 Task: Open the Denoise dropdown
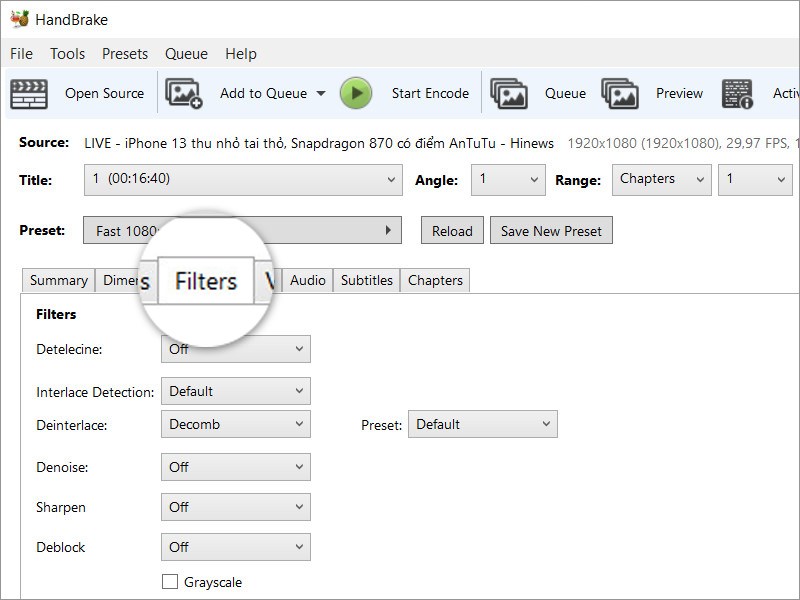(x=236, y=467)
